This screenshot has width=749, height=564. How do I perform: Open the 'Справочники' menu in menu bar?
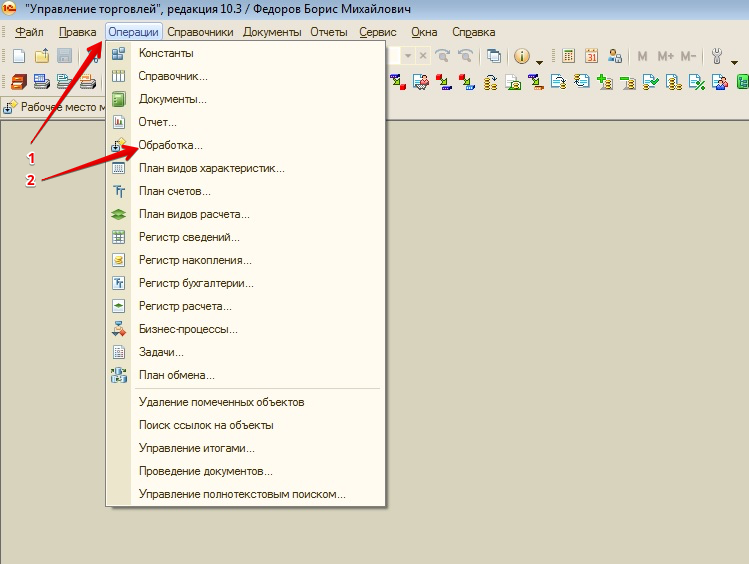click(x=200, y=32)
